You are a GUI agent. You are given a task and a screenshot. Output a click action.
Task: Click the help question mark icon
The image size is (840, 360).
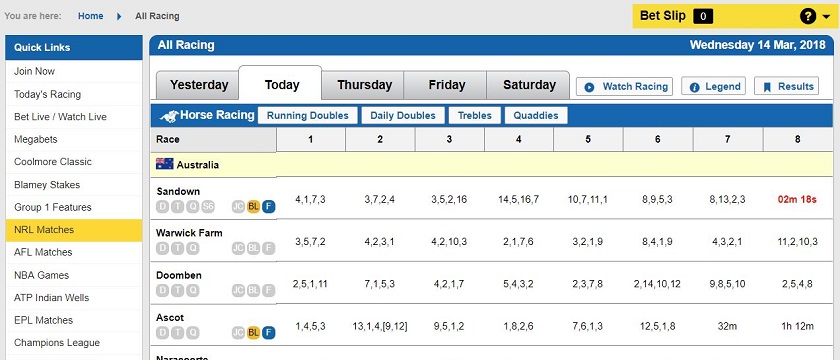808,16
